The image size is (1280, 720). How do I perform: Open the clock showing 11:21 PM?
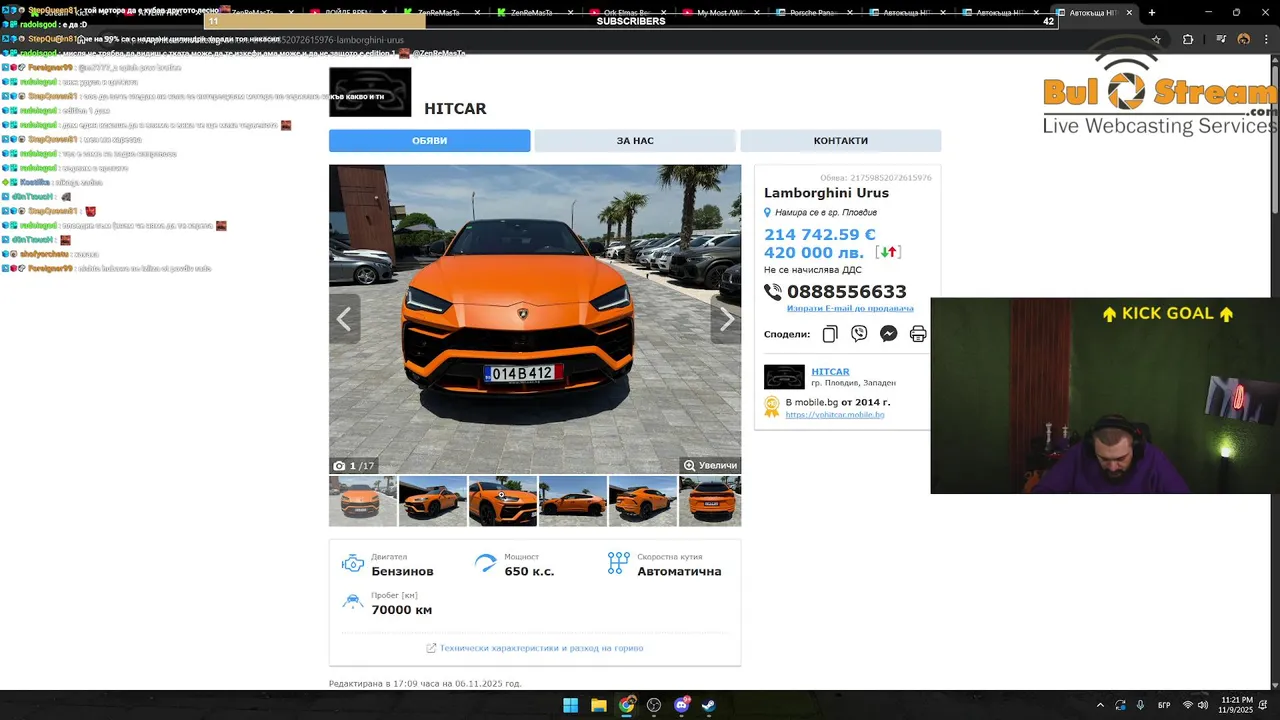click(1236, 705)
